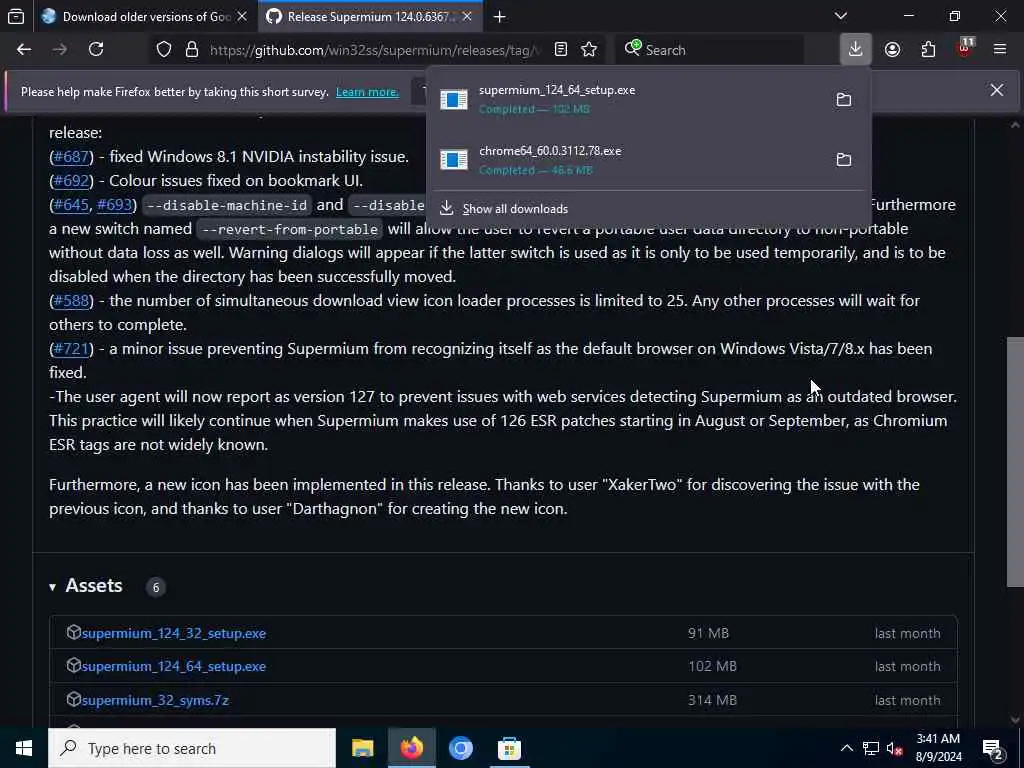
Task: Open issue #692 link
Action: pyautogui.click(x=71, y=181)
